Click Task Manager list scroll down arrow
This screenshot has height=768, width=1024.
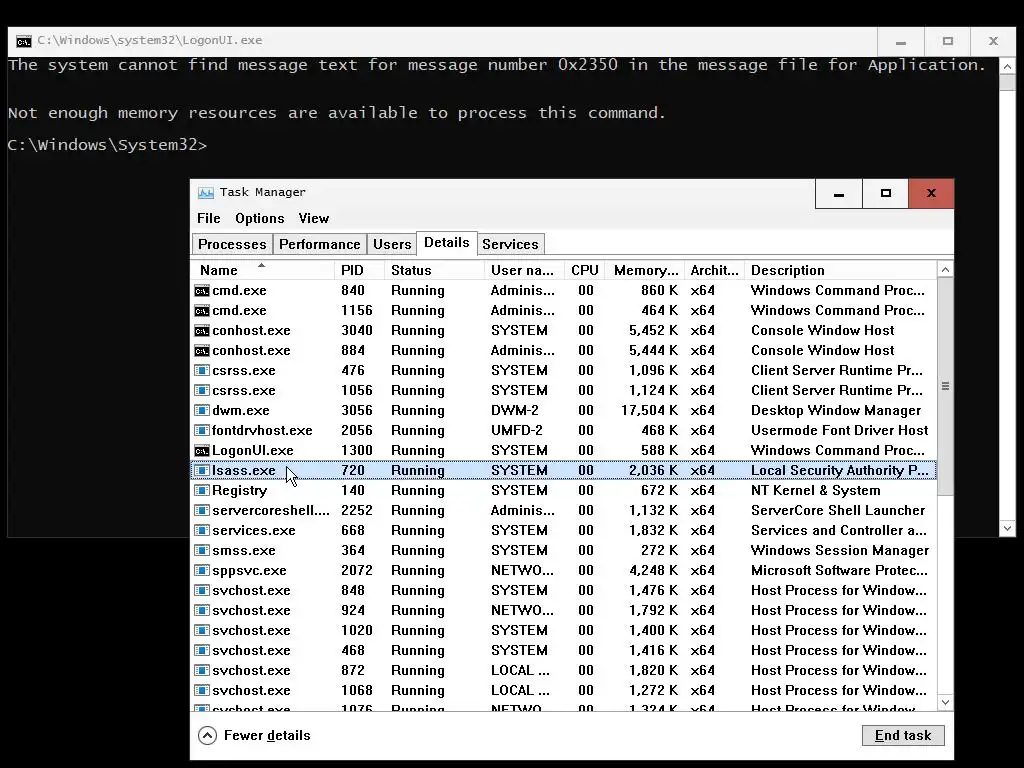[945, 703]
